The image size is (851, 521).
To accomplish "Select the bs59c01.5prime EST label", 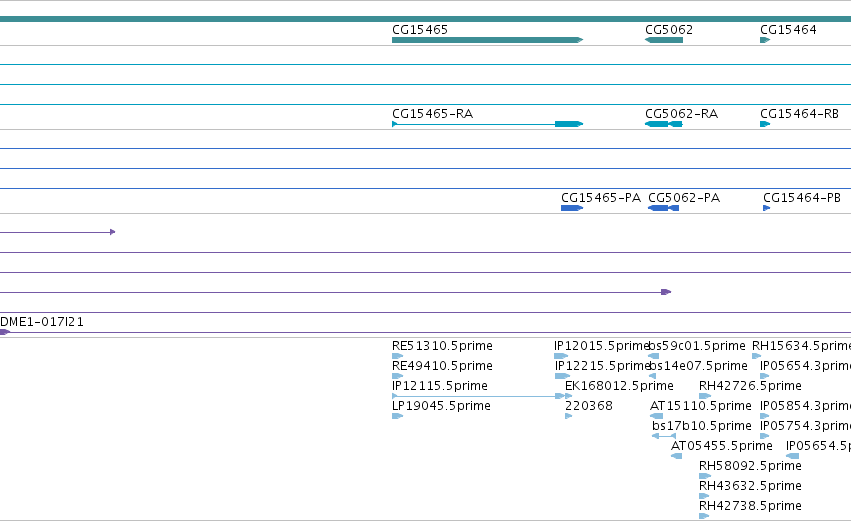I will click(x=697, y=346).
